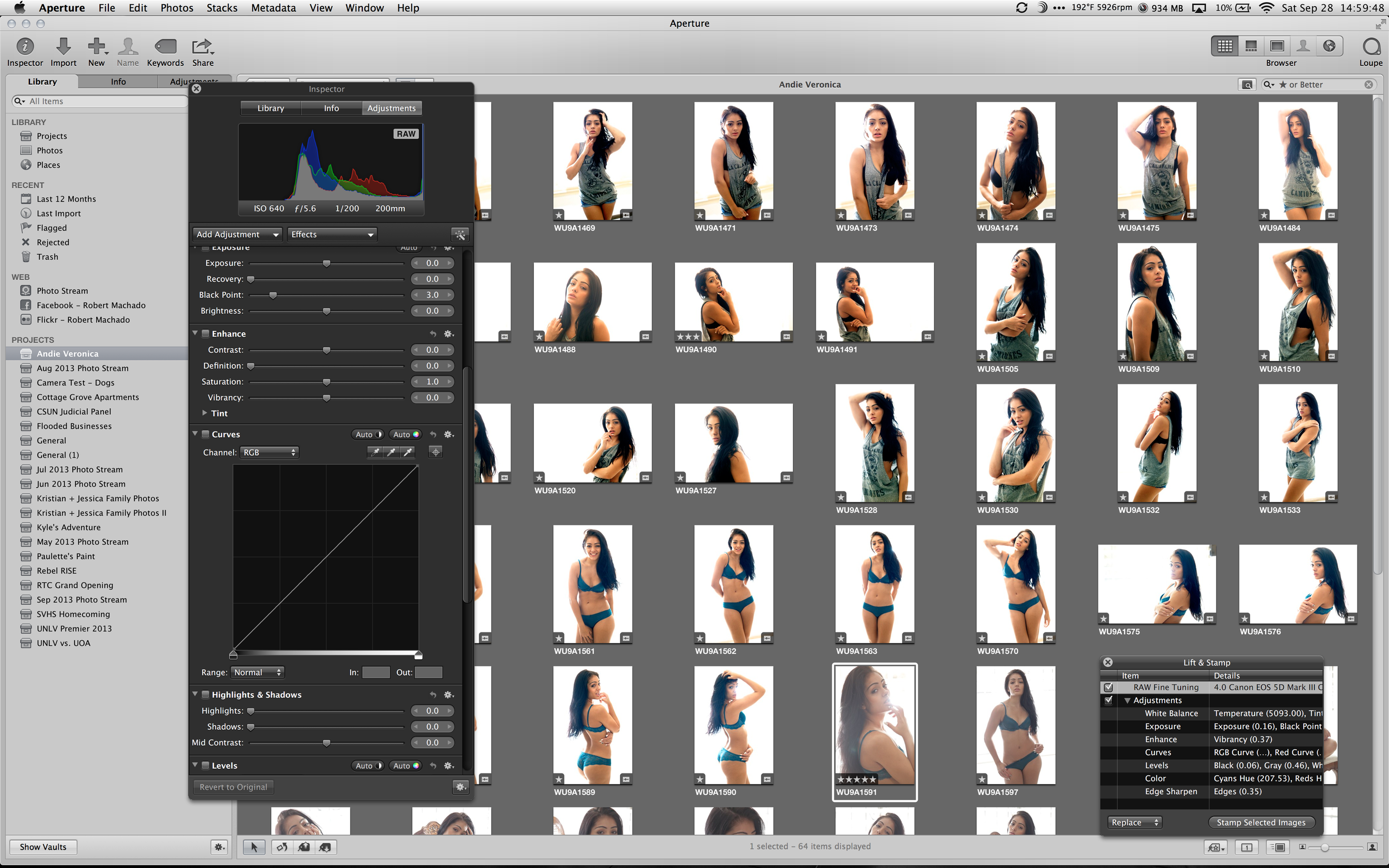Viewport: 1389px width, 868px height.
Task: Reset the Curves adjustment with the arrow icon
Action: [x=433, y=435]
